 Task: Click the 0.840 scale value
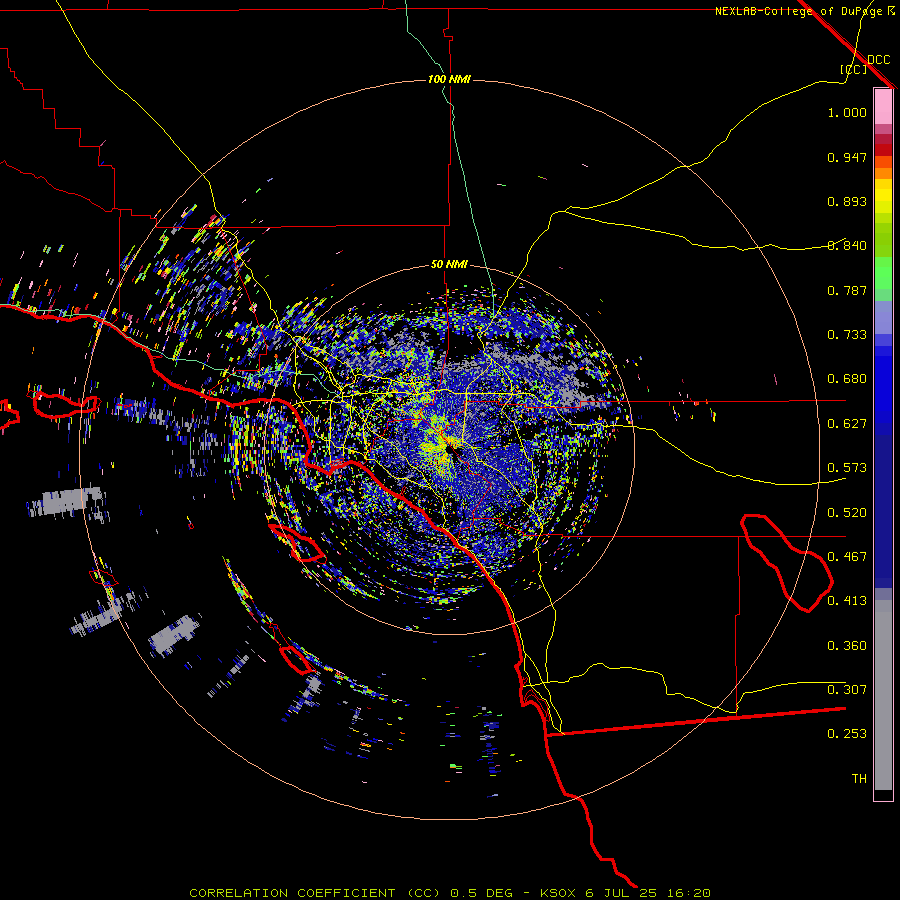847,246
